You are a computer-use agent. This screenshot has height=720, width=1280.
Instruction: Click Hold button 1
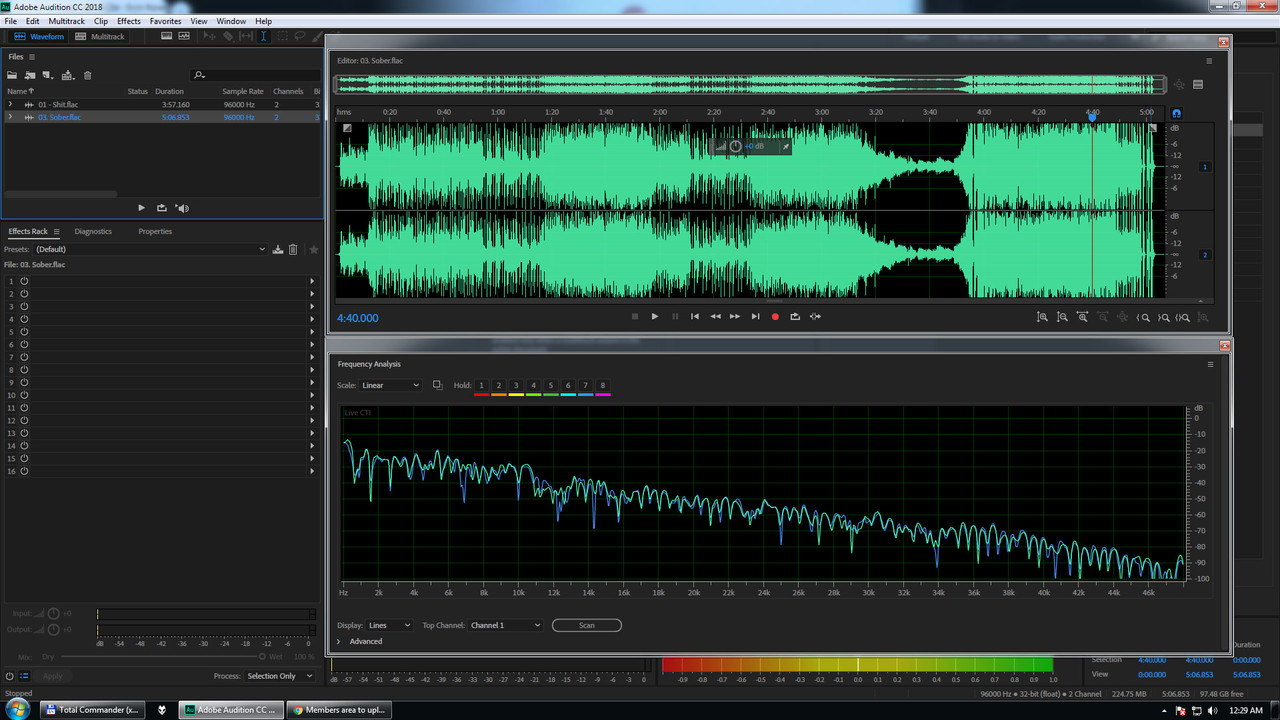[x=481, y=385]
